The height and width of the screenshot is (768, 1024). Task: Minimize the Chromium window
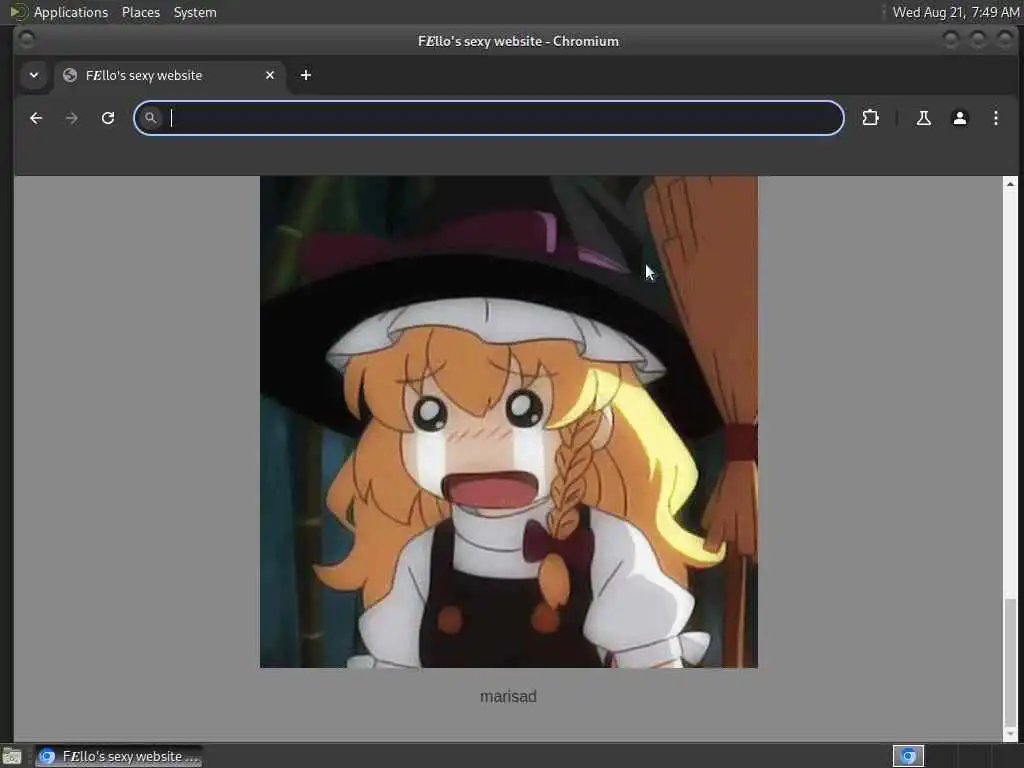(x=951, y=40)
